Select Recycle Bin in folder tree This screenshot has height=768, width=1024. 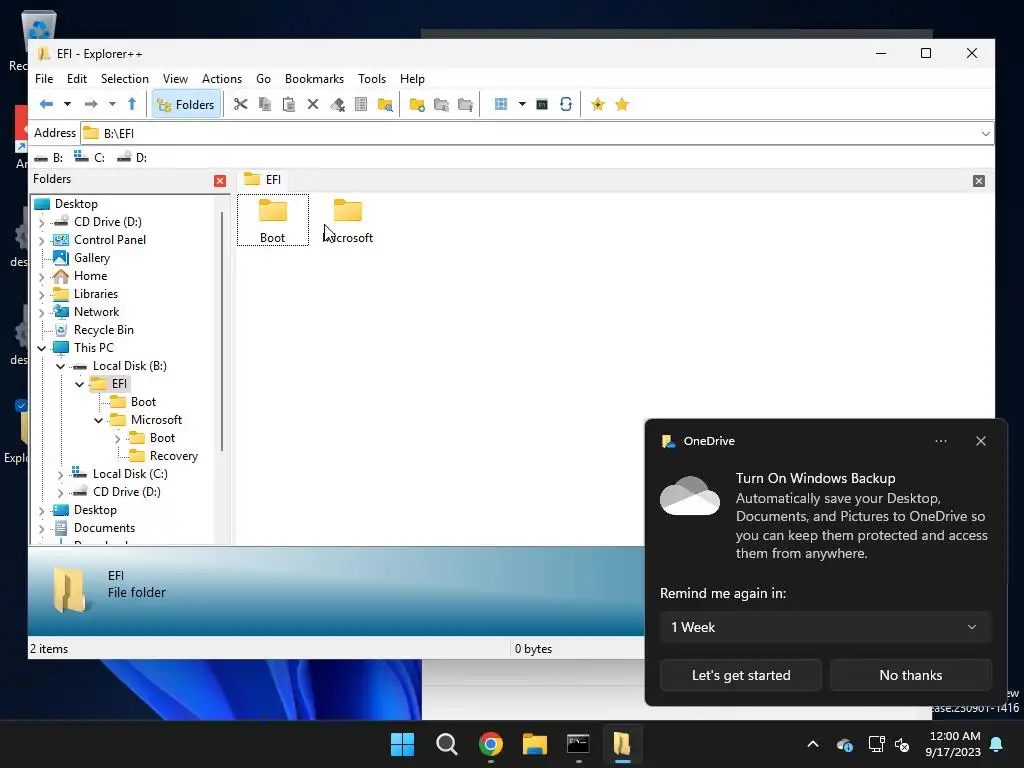(x=103, y=330)
